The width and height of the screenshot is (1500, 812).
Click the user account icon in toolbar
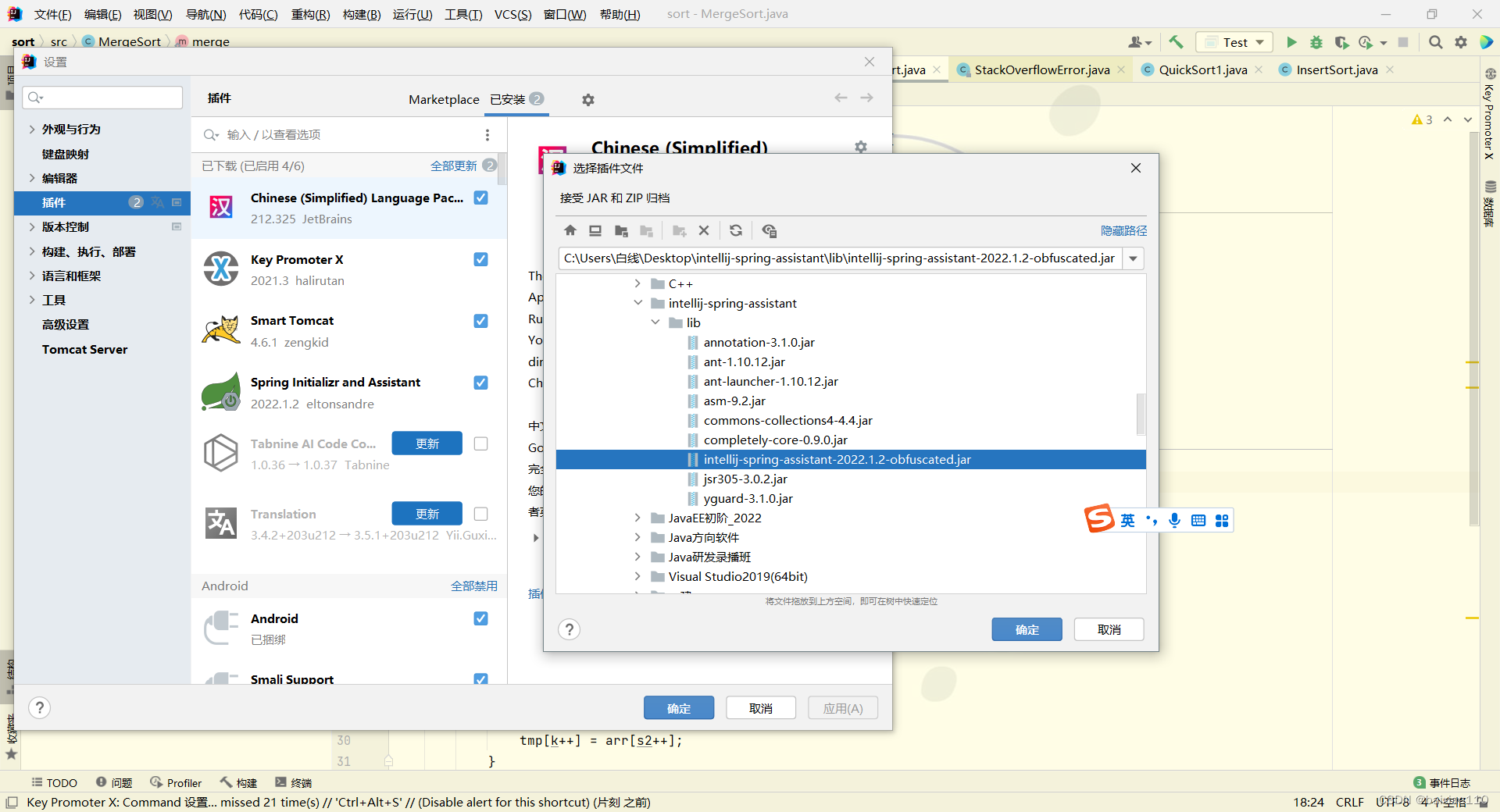(x=1139, y=42)
